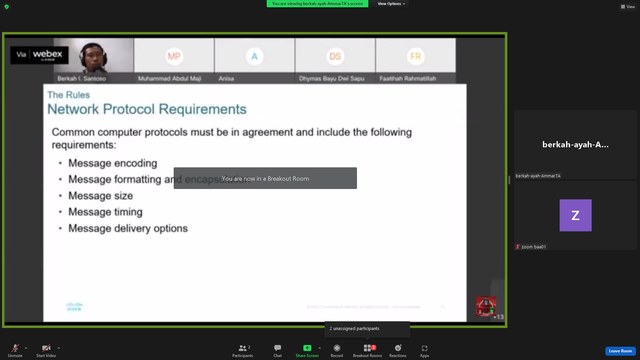Click the View layout button top-right
Viewport: 640px width, 360px height.
(628, 7)
